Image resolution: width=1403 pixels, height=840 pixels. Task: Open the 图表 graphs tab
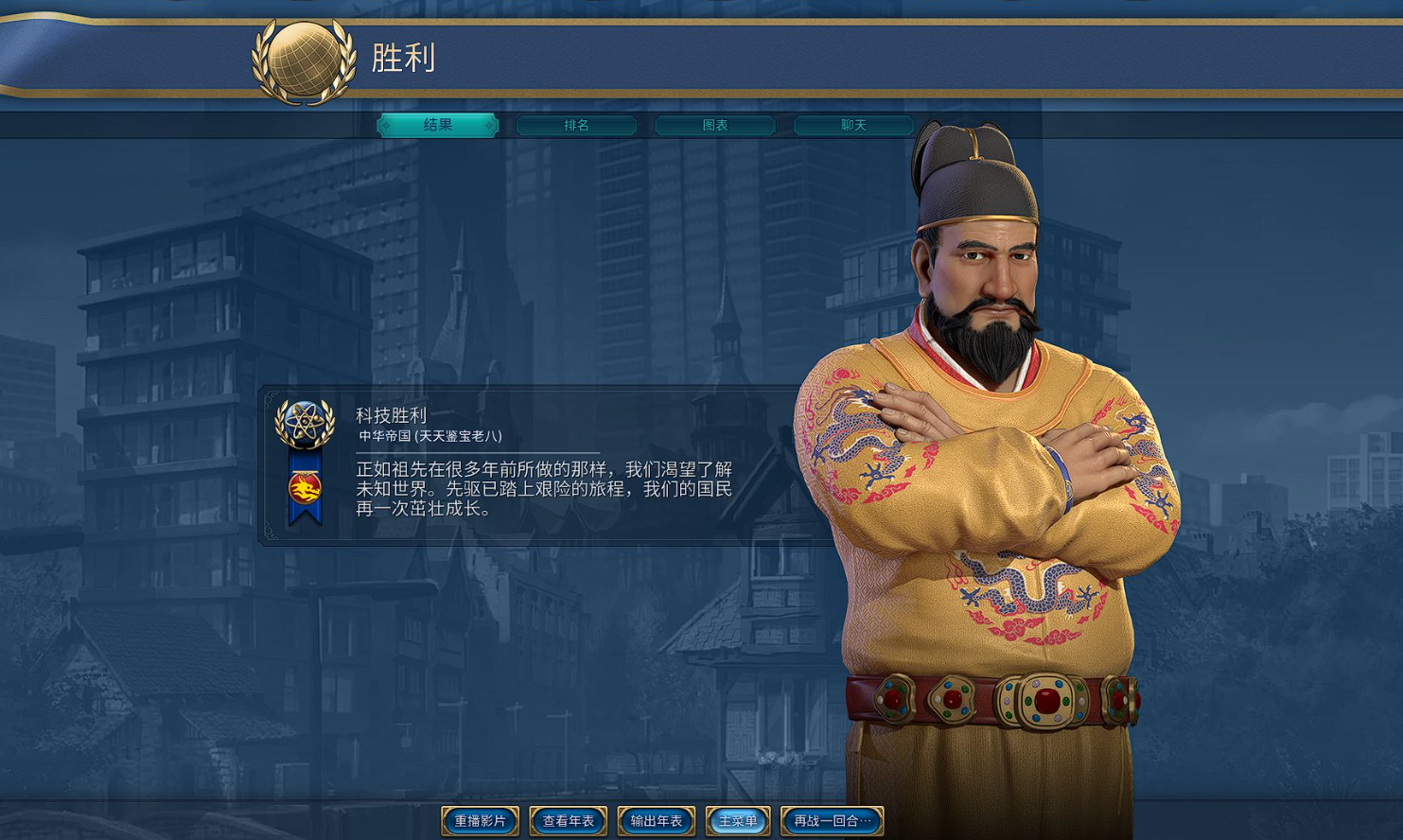715,125
